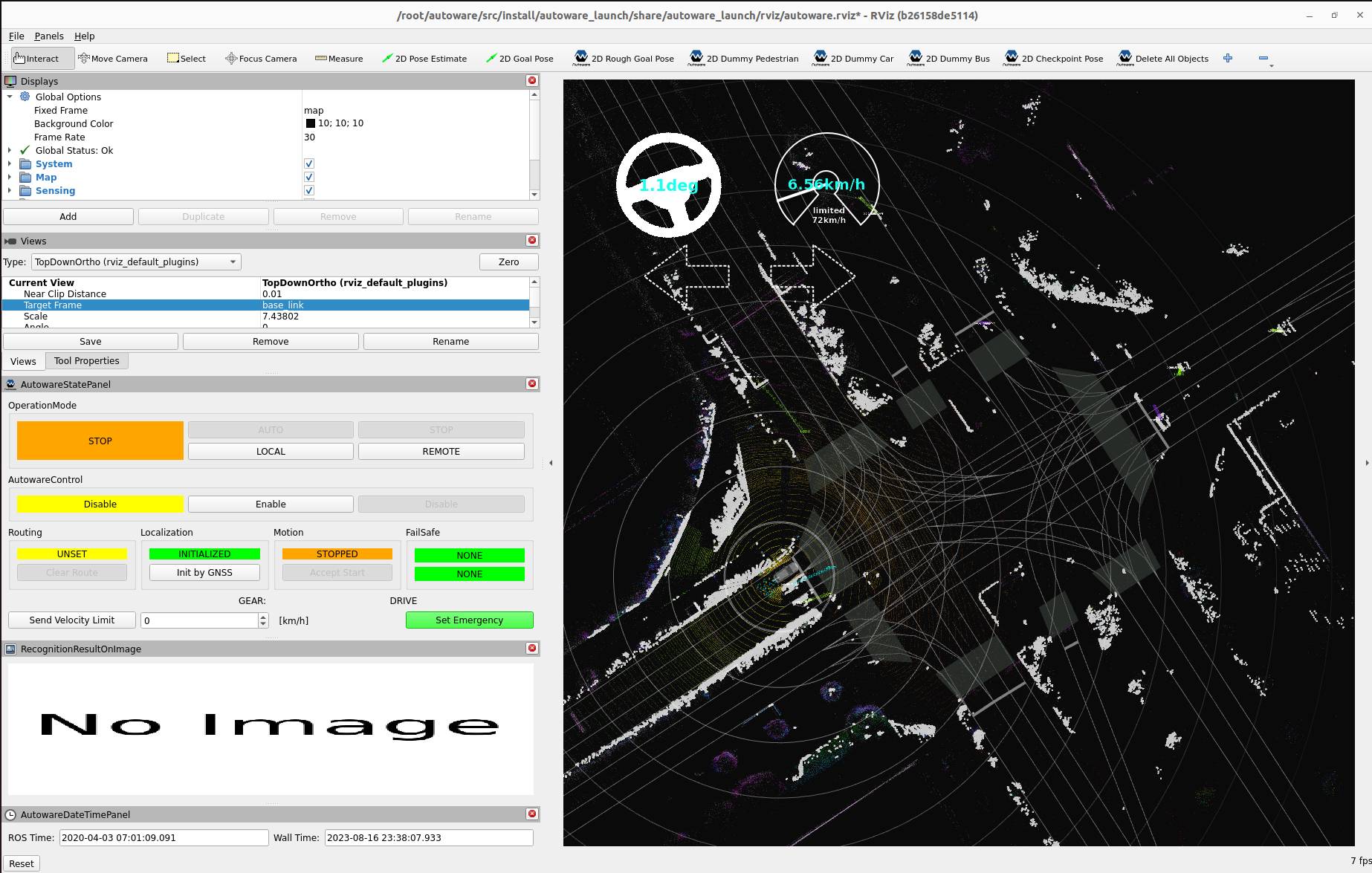
Task: Click the Frame Rate value 30
Action: coord(309,137)
